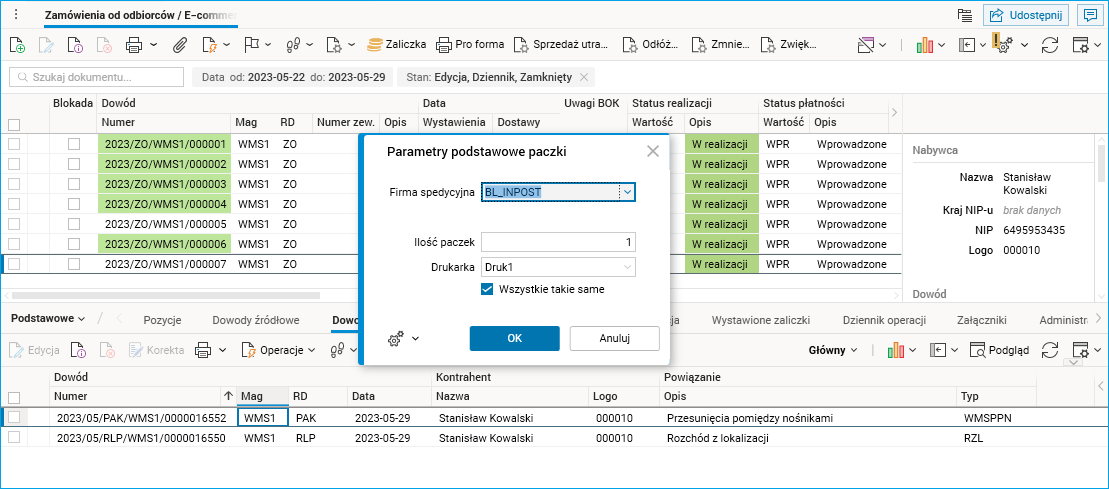Click the bar chart icon in top toolbar

pos(925,45)
